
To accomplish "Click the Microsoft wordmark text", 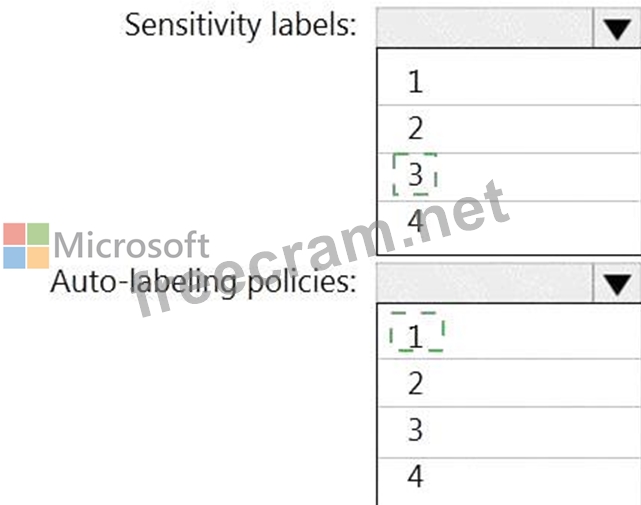I will pos(131,245).
